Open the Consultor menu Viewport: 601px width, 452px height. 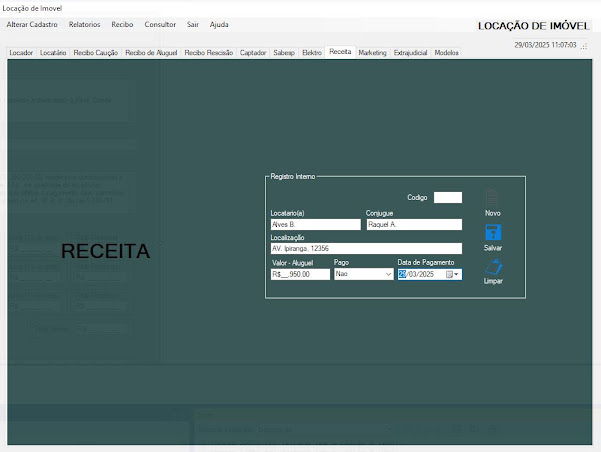pos(160,25)
